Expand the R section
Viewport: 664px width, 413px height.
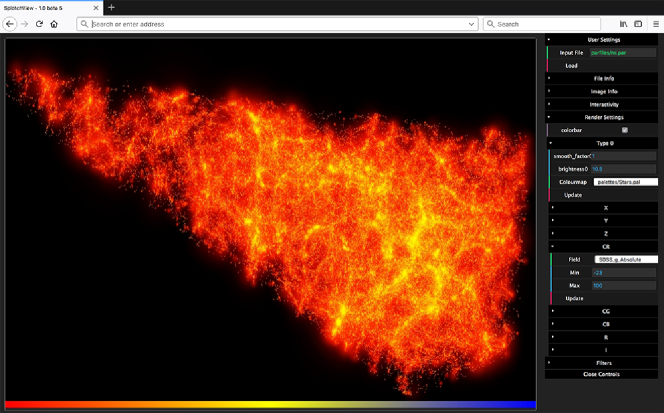point(605,337)
